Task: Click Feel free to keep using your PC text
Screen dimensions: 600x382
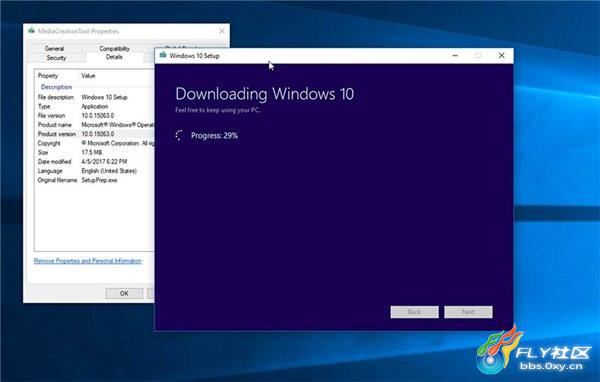Action: (217, 110)
